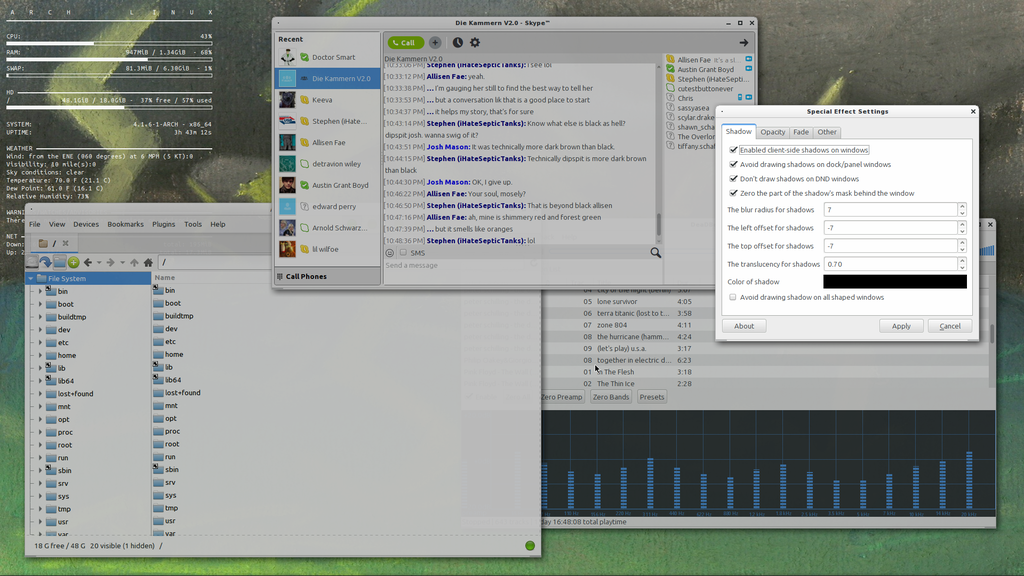Open Skype chat settings gear icon
Viewport: 1024px width, 576px height.
pyautogui.click(x=475, y=43)
